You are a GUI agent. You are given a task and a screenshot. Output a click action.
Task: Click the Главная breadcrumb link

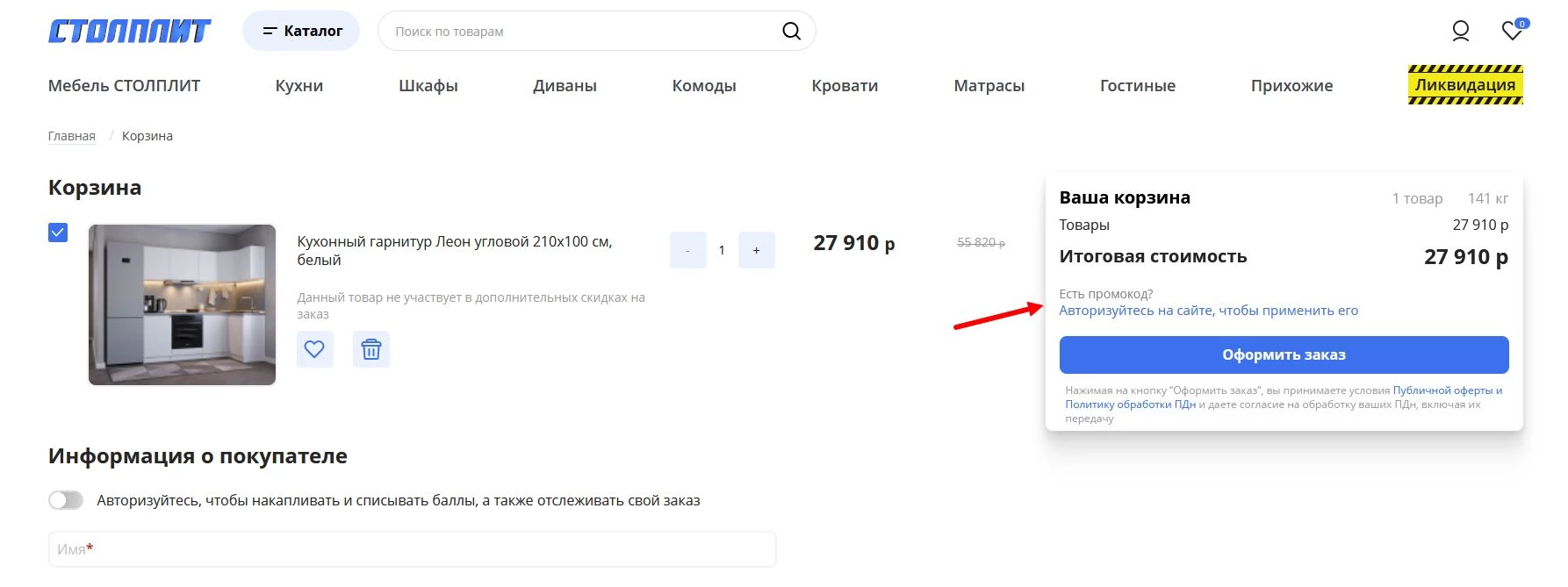(x=71, y=136)
